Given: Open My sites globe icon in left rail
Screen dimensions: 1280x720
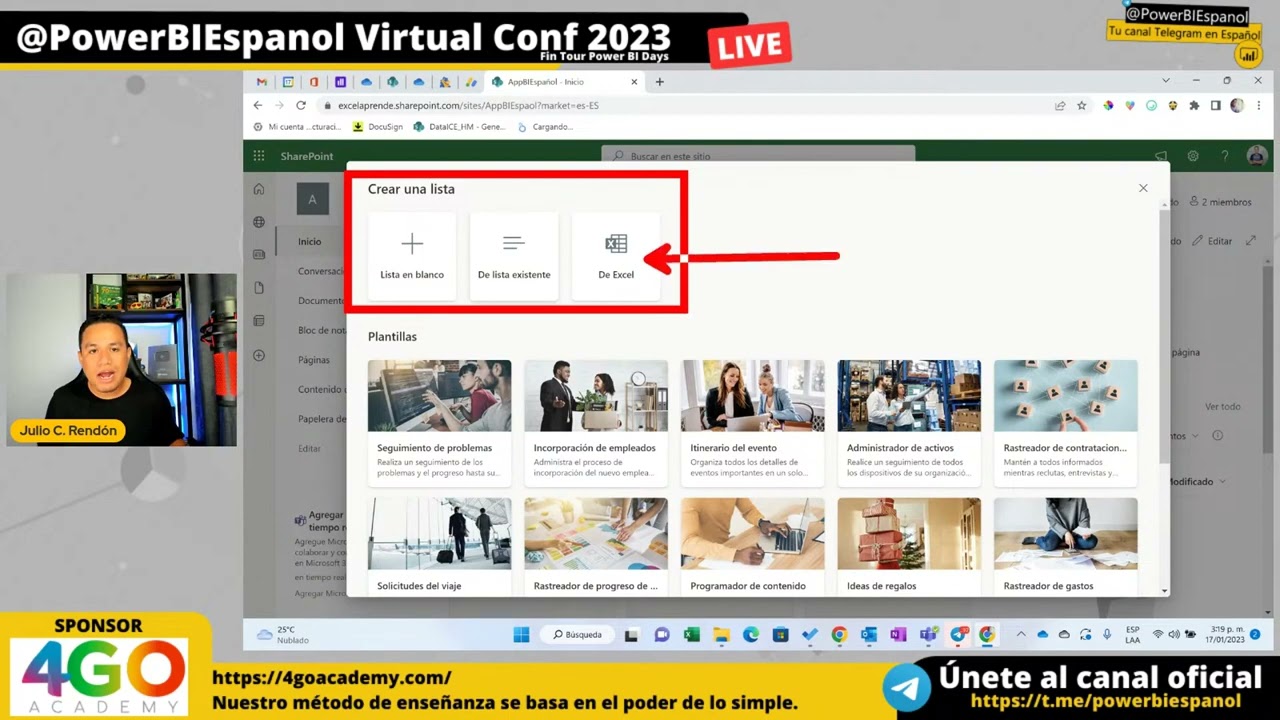Looking at the screenshot, I should tap(259, 222).
